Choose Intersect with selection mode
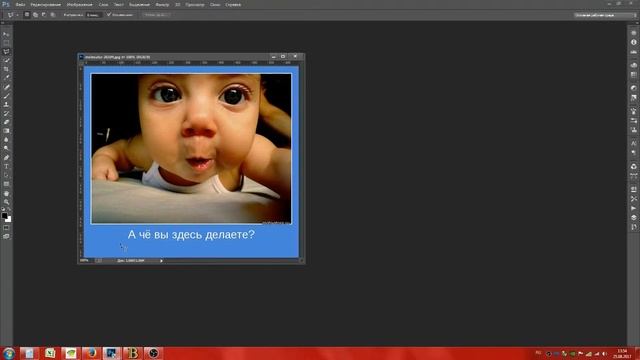Screen dimensions: 640x360 [53, 14]
